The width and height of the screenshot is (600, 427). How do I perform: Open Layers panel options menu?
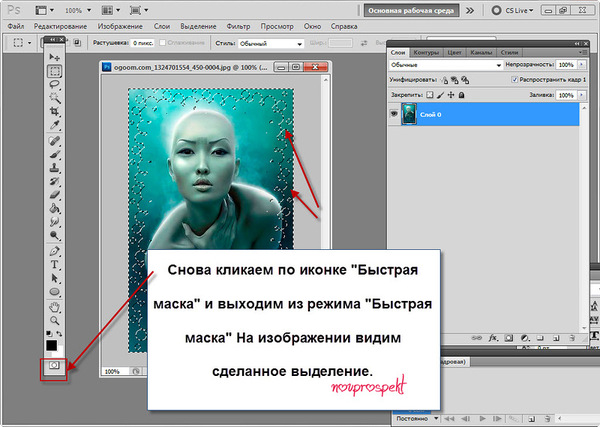click(x=583, y=52)
